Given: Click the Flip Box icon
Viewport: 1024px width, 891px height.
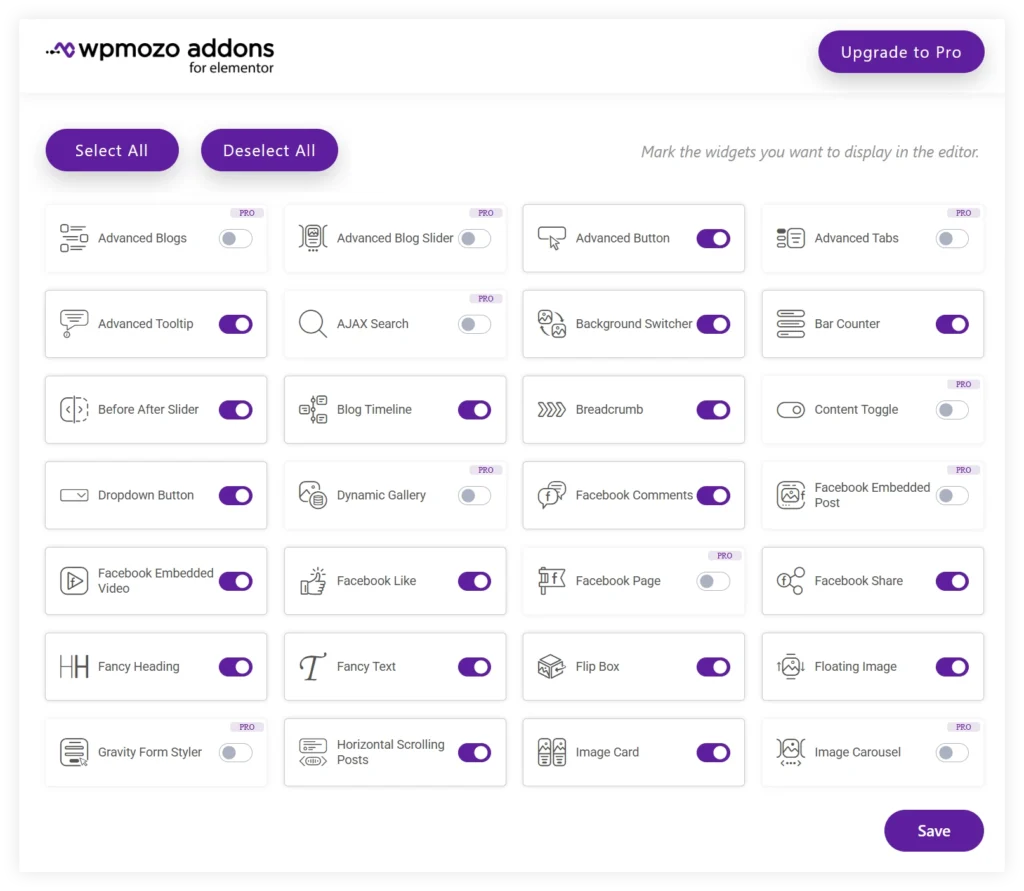Looking at the screenshot, I should [552, 667].
